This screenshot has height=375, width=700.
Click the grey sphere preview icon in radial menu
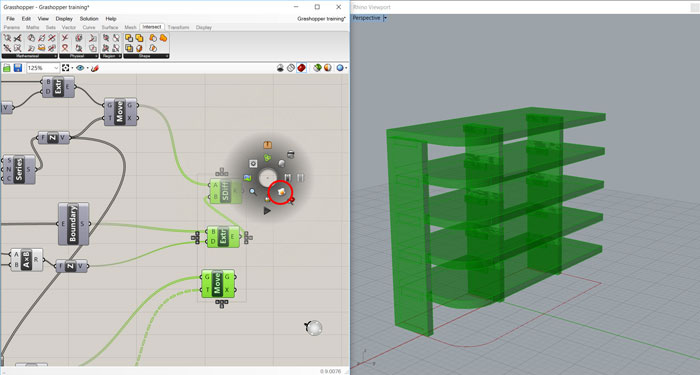point(281,164)
